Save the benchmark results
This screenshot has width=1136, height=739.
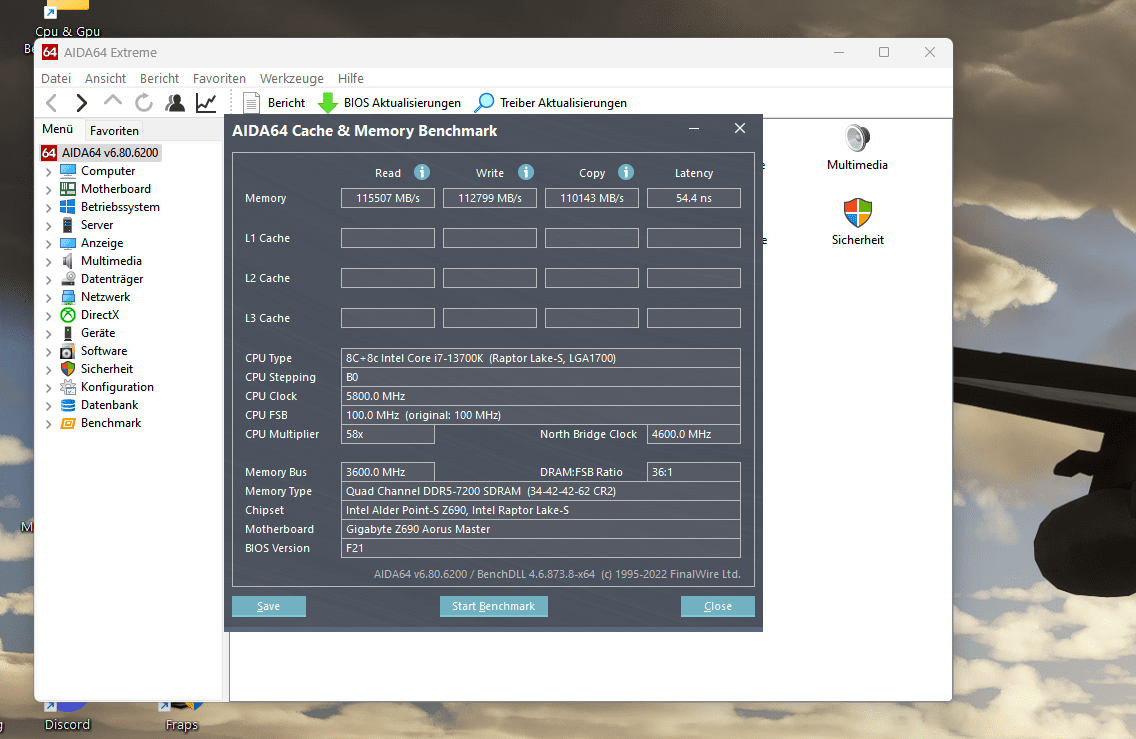click(269, 606)
